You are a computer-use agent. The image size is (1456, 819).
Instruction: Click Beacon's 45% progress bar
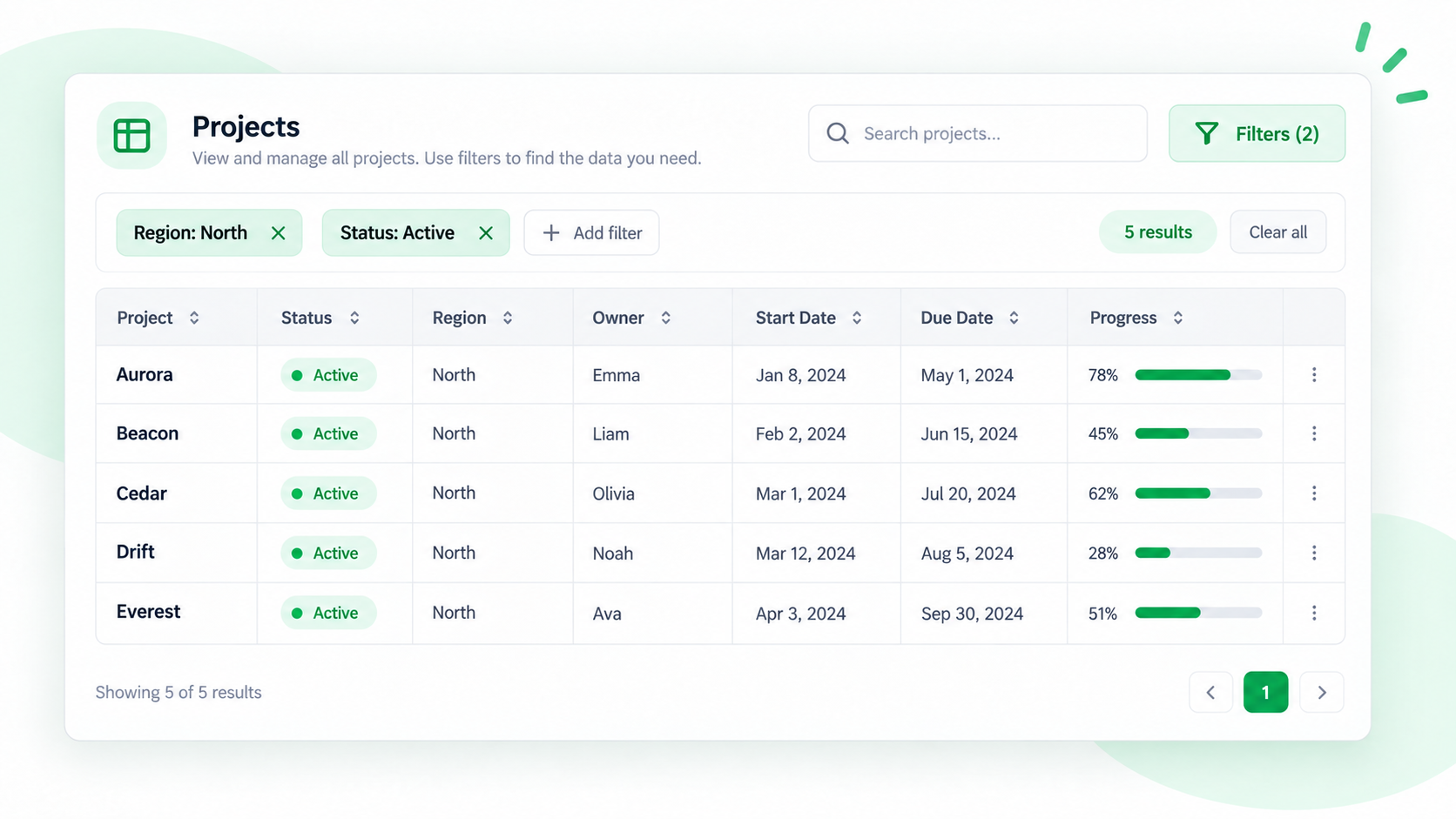click(1198, 433)
